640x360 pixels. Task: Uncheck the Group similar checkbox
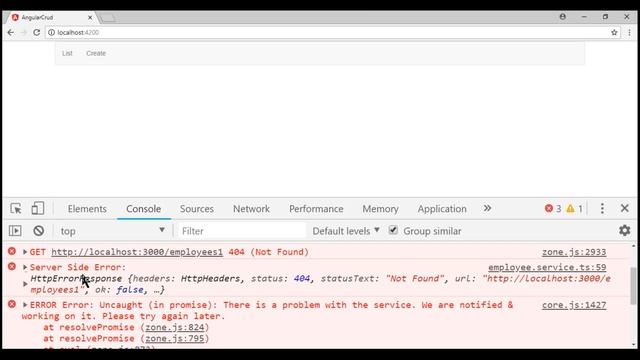[393, 230]
